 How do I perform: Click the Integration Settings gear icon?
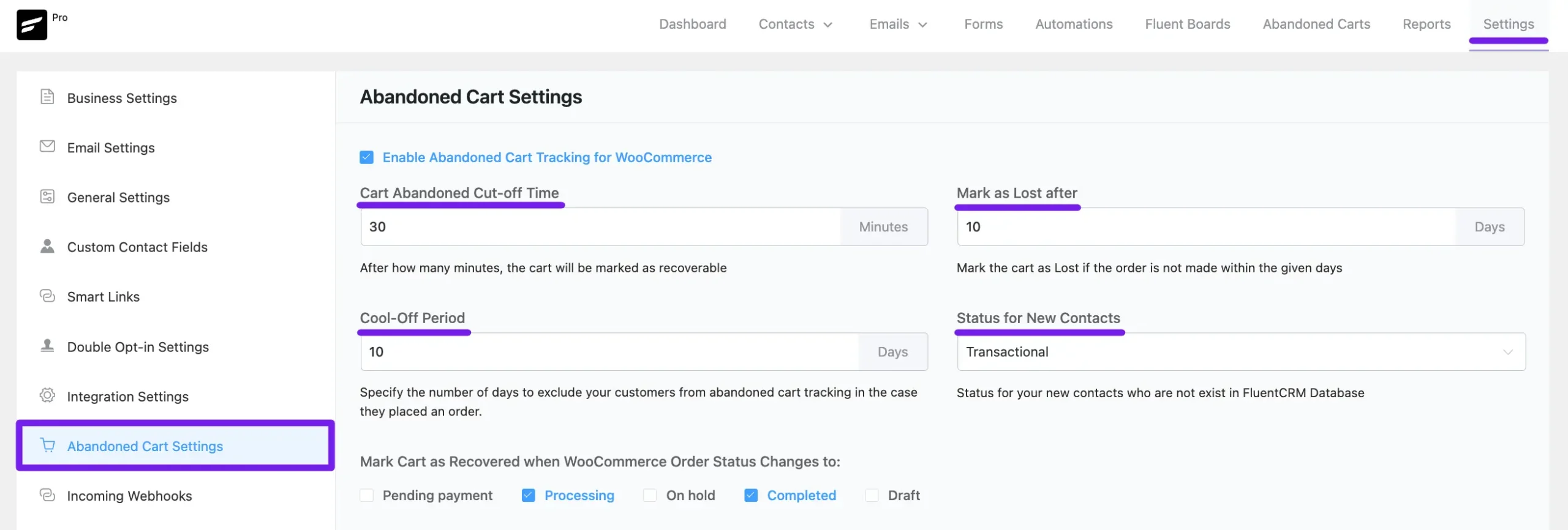47,395
